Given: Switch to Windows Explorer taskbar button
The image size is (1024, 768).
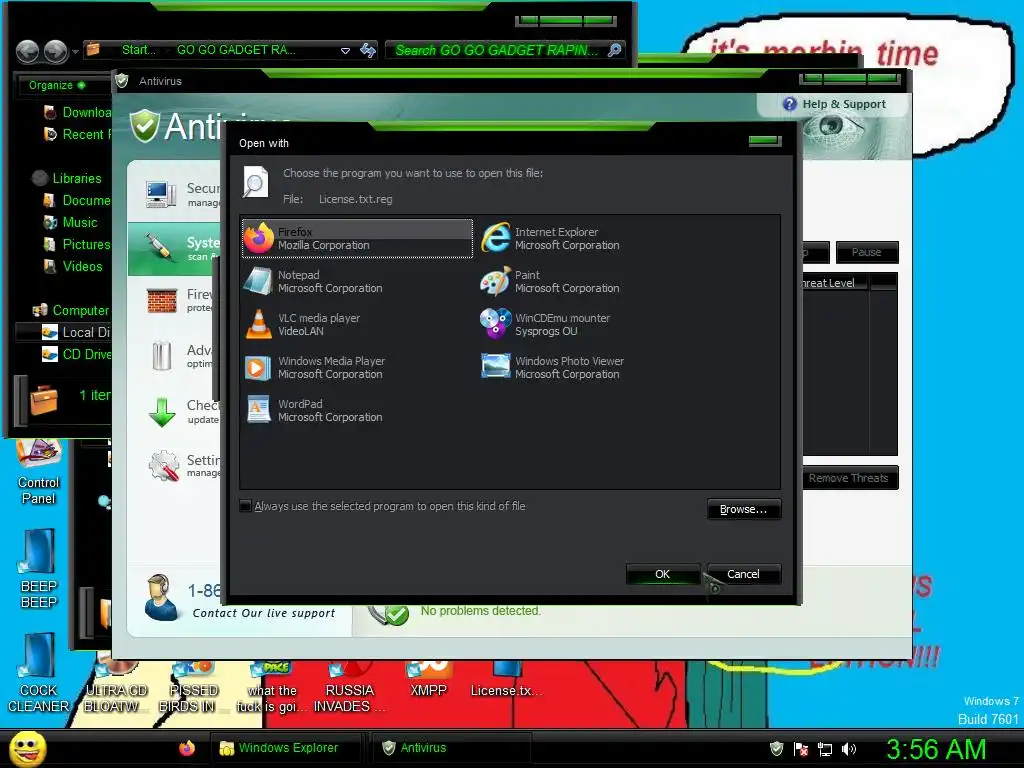Looking at the screenshot, I should [x=286, y=748].
